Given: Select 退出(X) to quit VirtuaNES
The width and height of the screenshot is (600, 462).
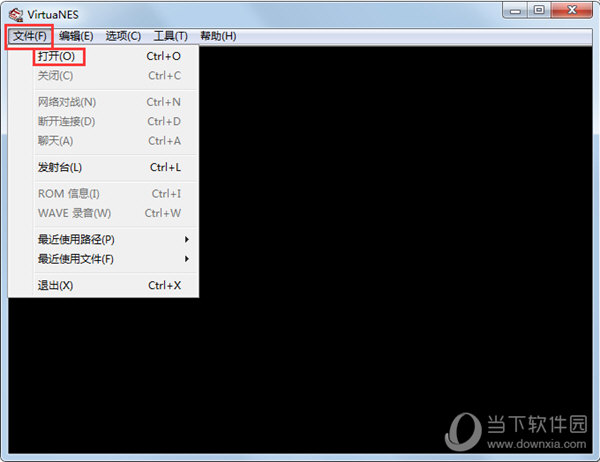Looking at the screenshot, I should [x=56, y=286].
